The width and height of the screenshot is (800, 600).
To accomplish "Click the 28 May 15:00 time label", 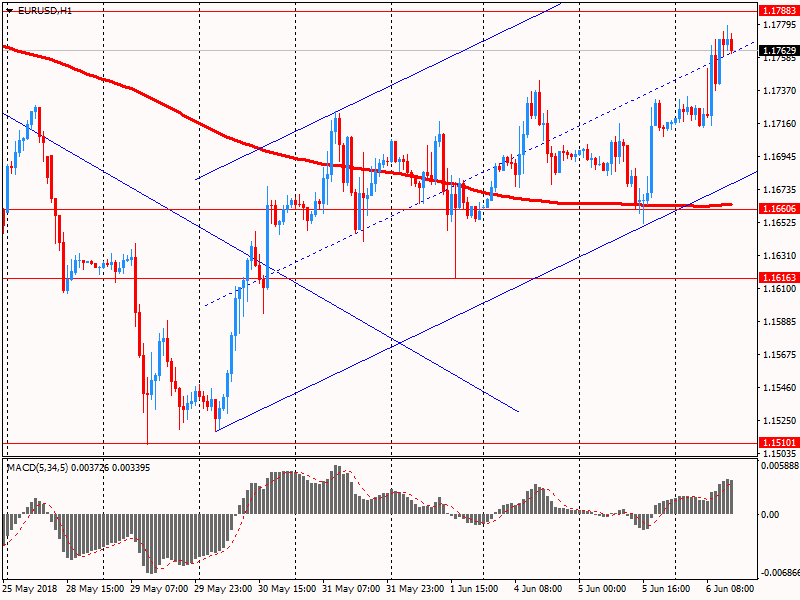I will [x=95, y=589].
